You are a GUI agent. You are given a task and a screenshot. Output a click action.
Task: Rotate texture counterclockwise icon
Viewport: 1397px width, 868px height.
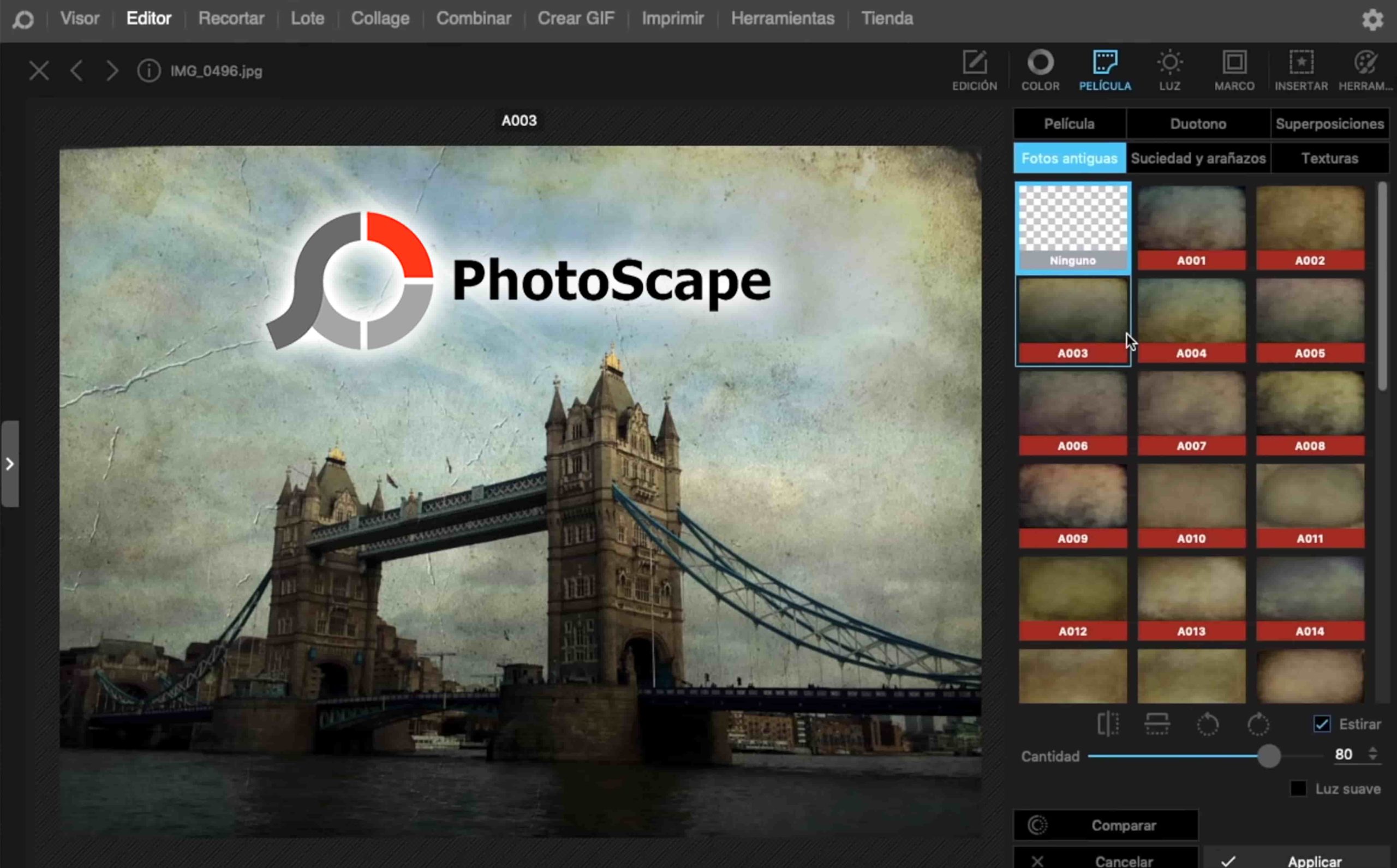pos(1208,725)
